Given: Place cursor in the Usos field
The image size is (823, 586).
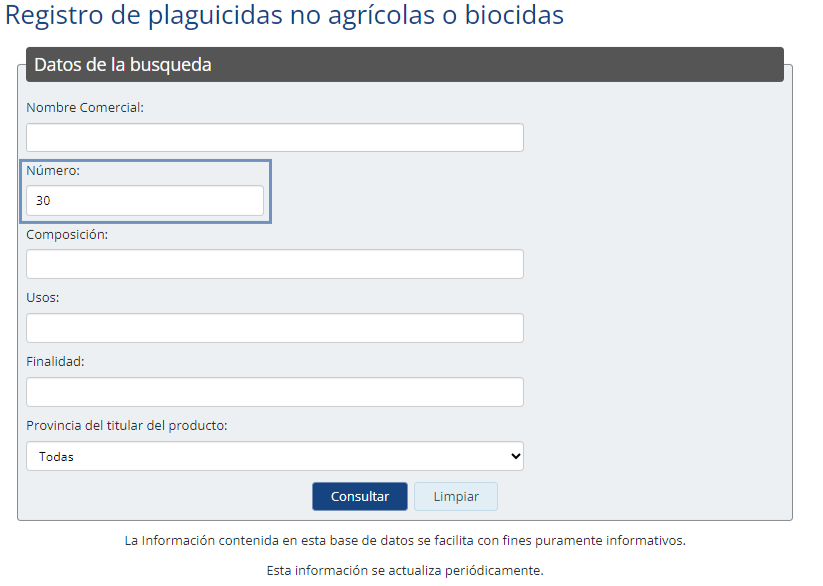Looking at the screenshot, I should (273, 327).
